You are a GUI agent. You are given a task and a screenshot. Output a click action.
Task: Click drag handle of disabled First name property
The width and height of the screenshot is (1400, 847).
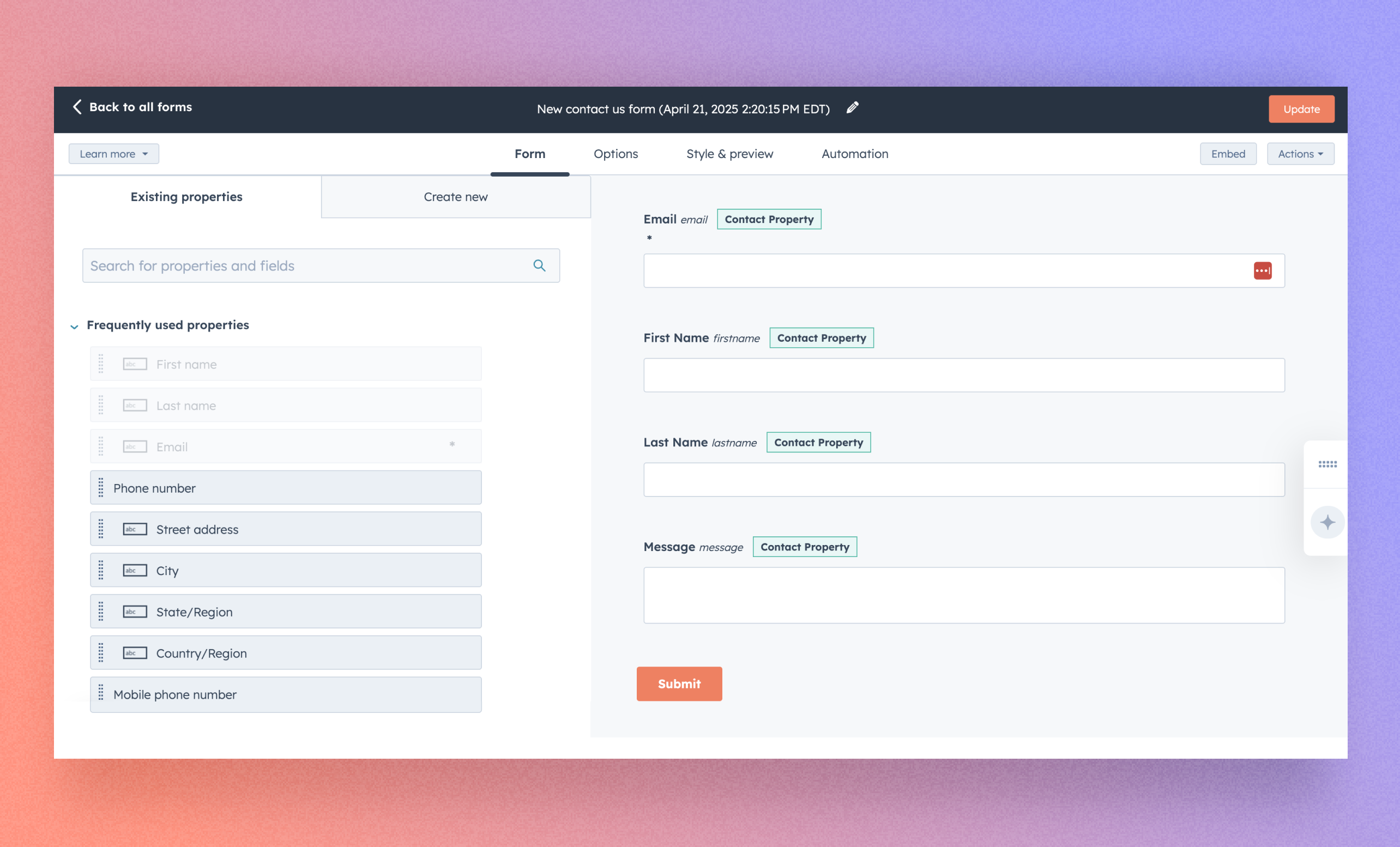point(101,364)
